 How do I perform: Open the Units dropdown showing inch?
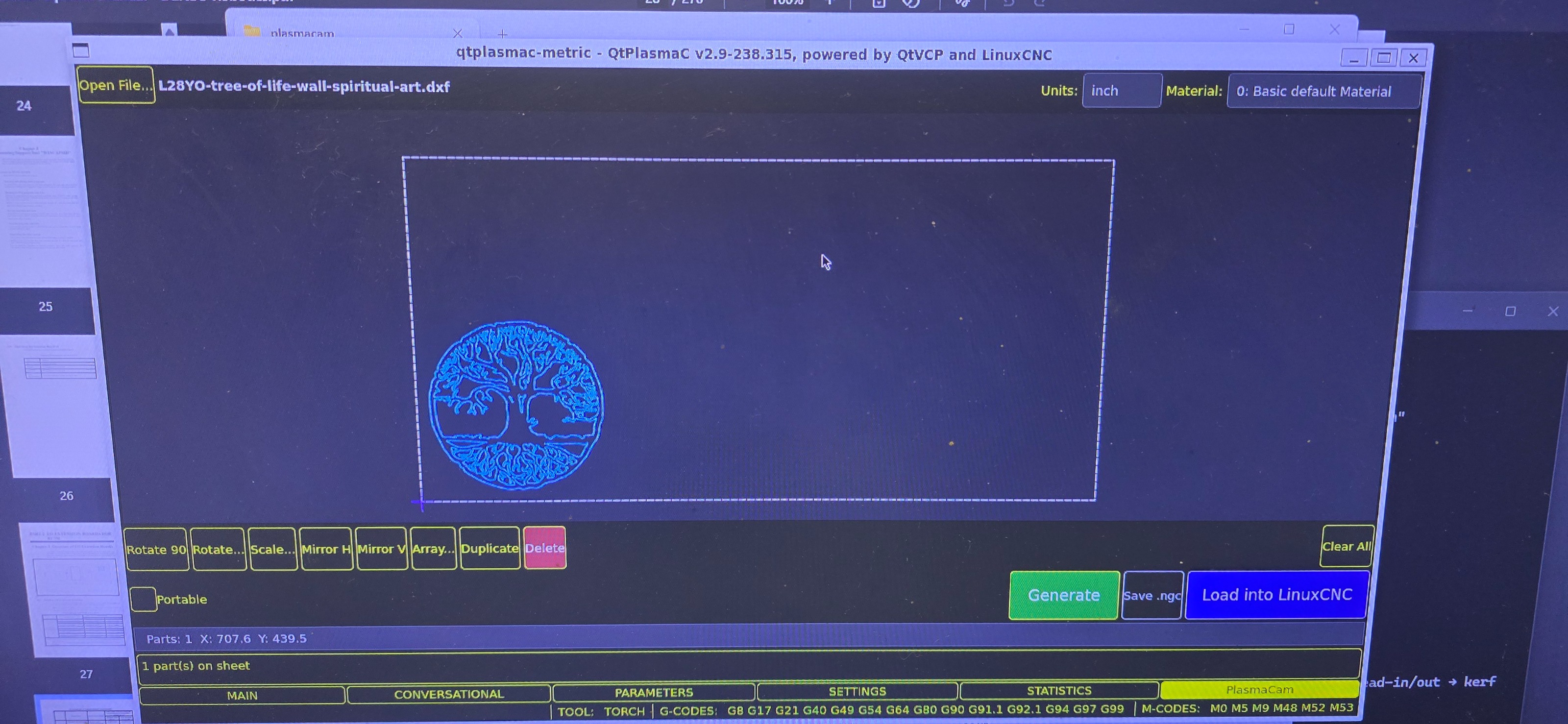click(1121, 91)
